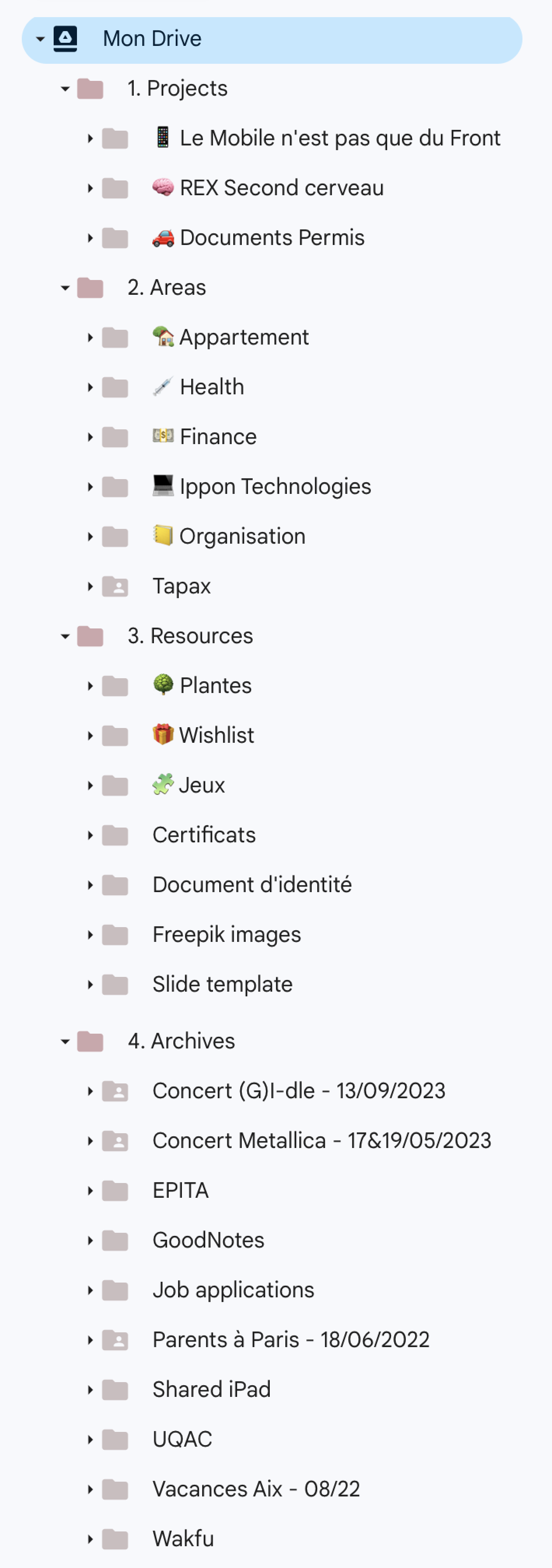Click the gift emoji on Wishlist folder

pyautogui.click(x=162, y=735)
